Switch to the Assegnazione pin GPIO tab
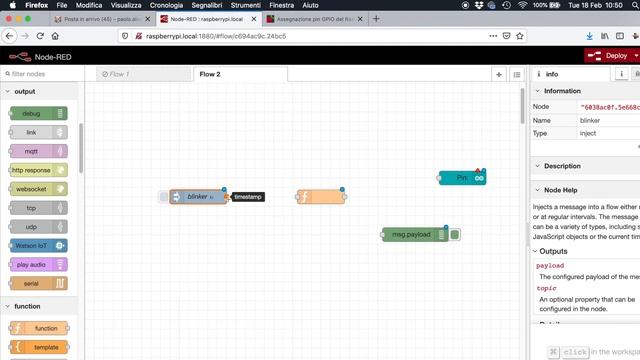The width and height of the screenshot is (640, 360). (x=315, y=19)
